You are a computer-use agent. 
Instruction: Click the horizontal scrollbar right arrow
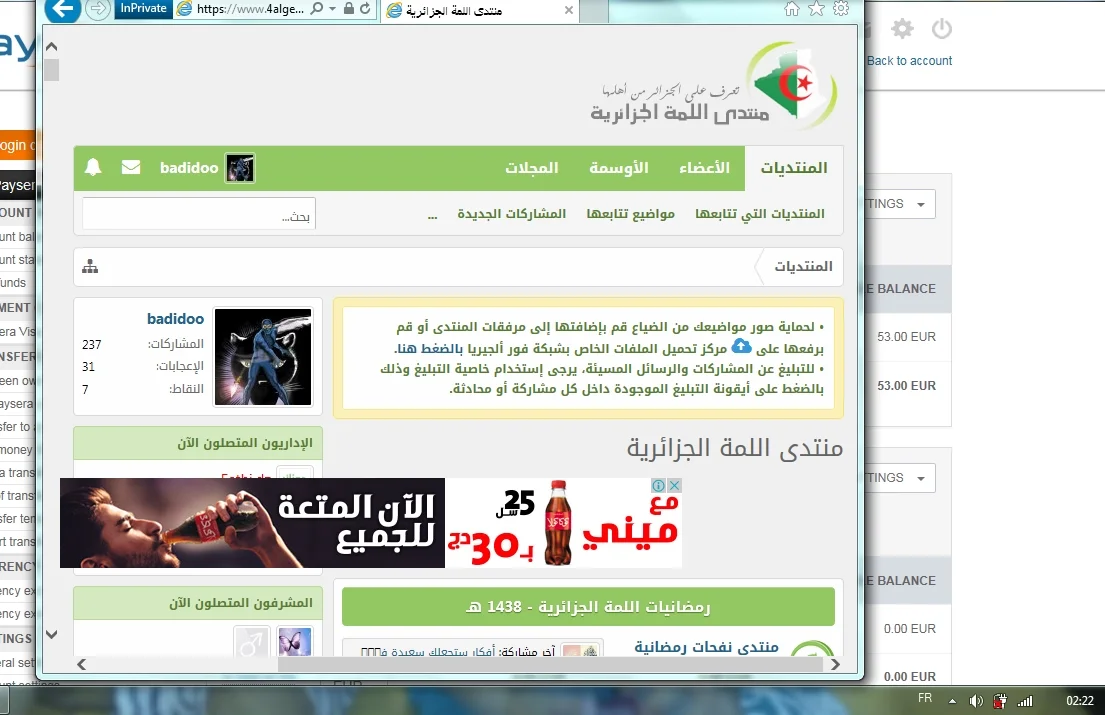835,664
